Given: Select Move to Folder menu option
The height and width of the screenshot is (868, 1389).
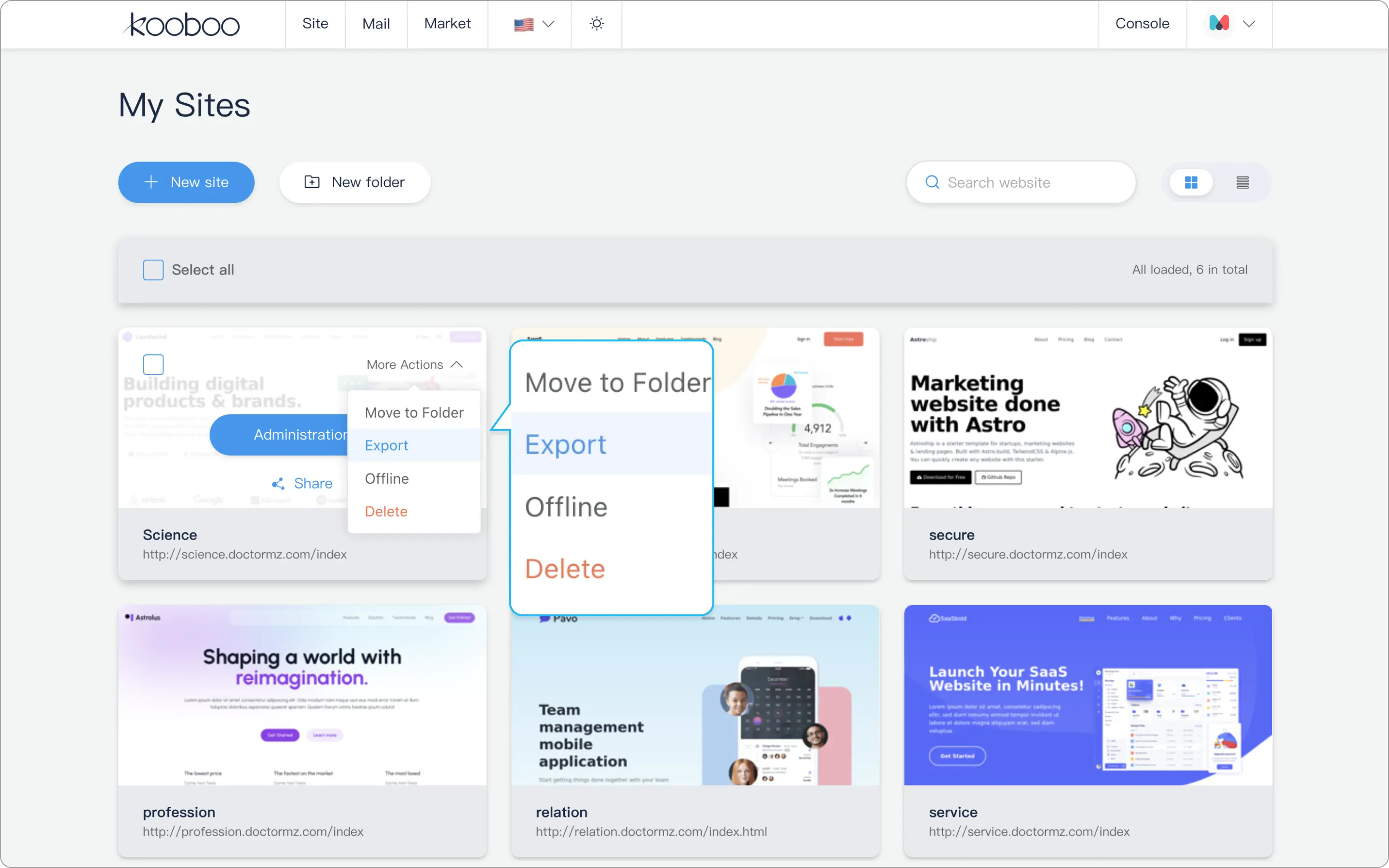Looking at the screenshot, I should (x=414, y=413).
